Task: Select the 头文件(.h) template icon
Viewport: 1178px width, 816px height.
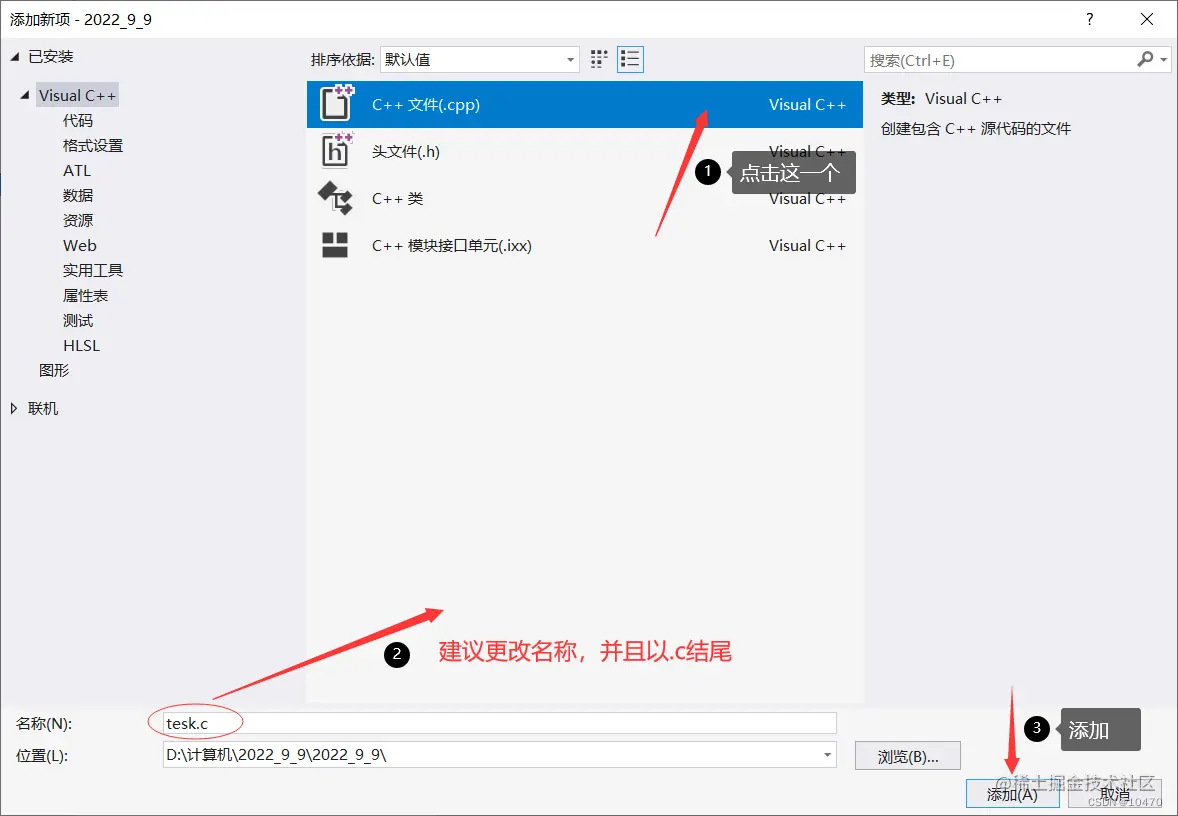Action: (335, 152)
